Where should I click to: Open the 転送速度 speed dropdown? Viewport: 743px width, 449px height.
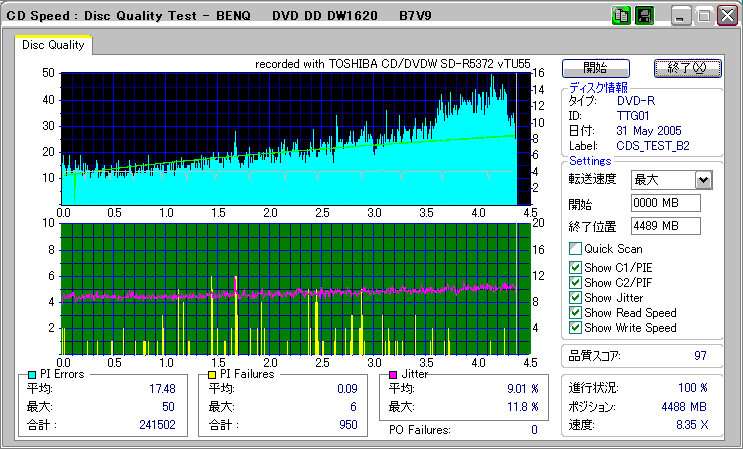click(703, 180)
